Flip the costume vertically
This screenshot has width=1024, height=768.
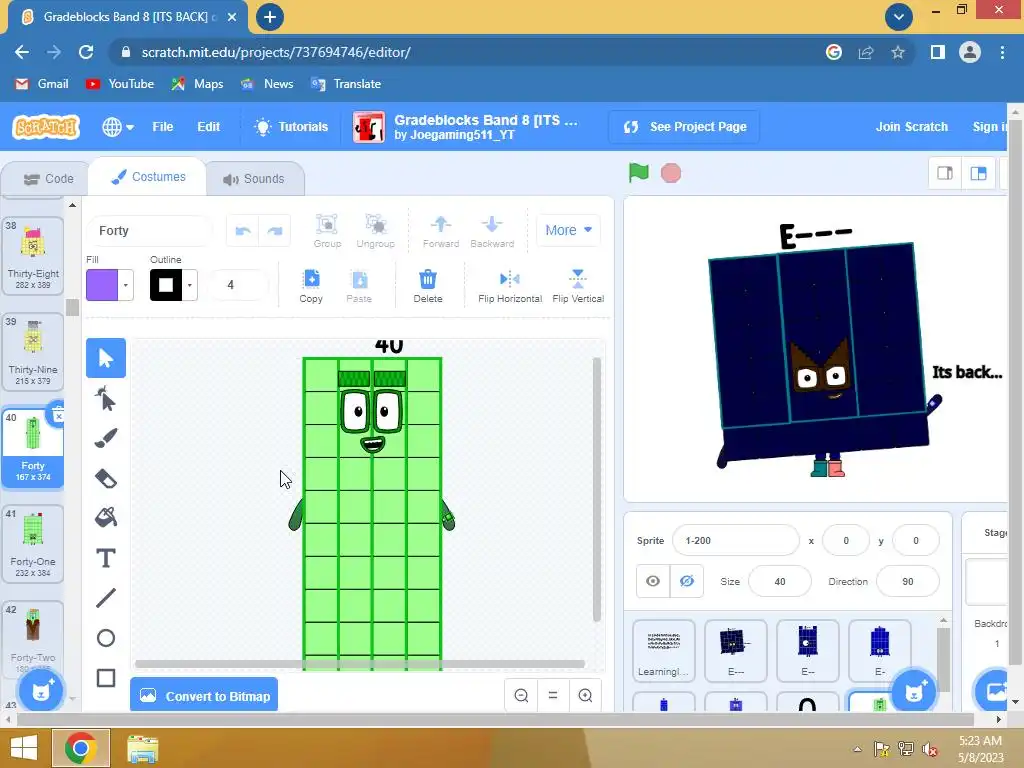[578, 285]
